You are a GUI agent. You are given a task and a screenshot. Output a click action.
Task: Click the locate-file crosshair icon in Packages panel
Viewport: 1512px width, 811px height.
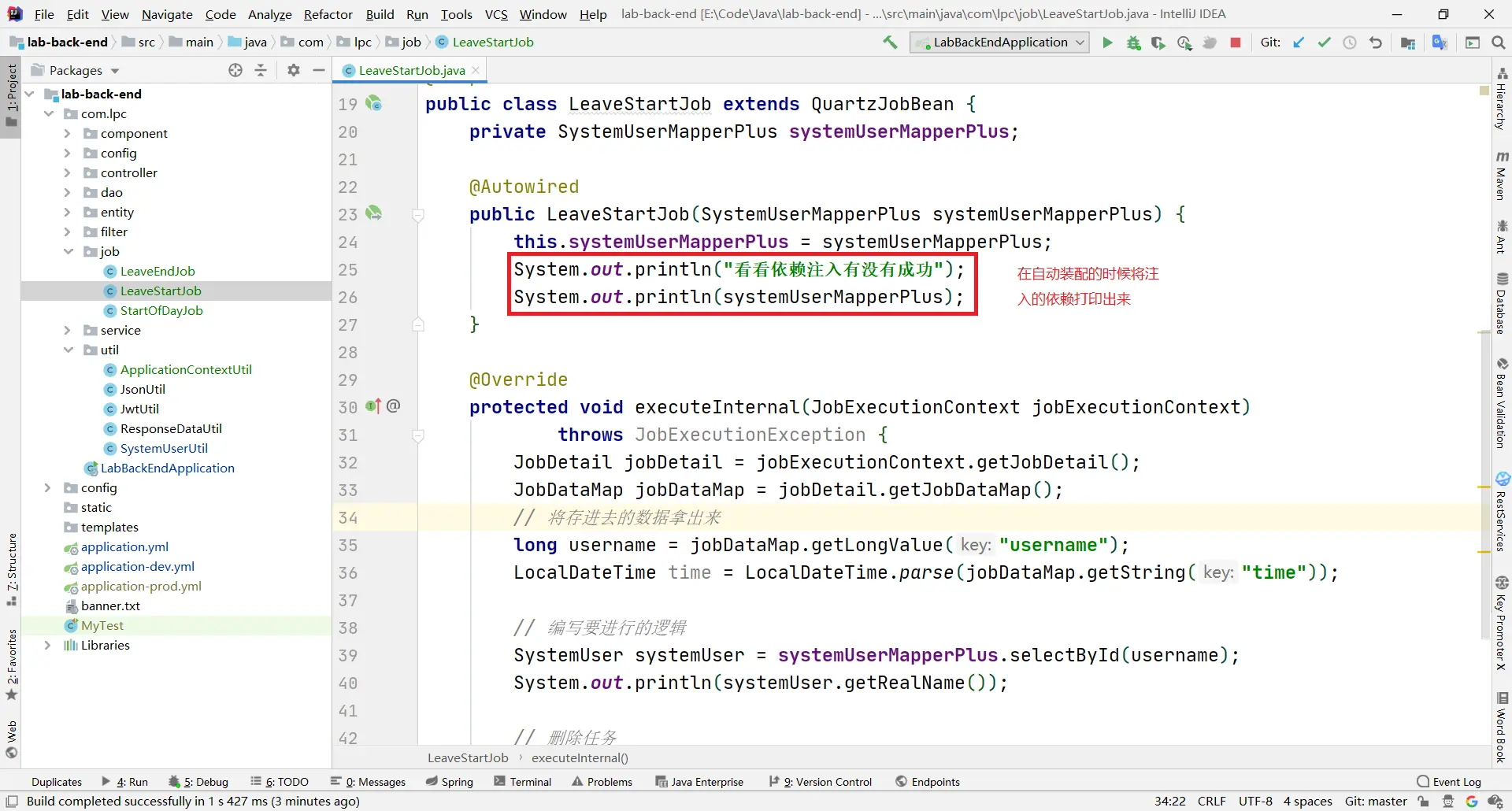(235, 70)
